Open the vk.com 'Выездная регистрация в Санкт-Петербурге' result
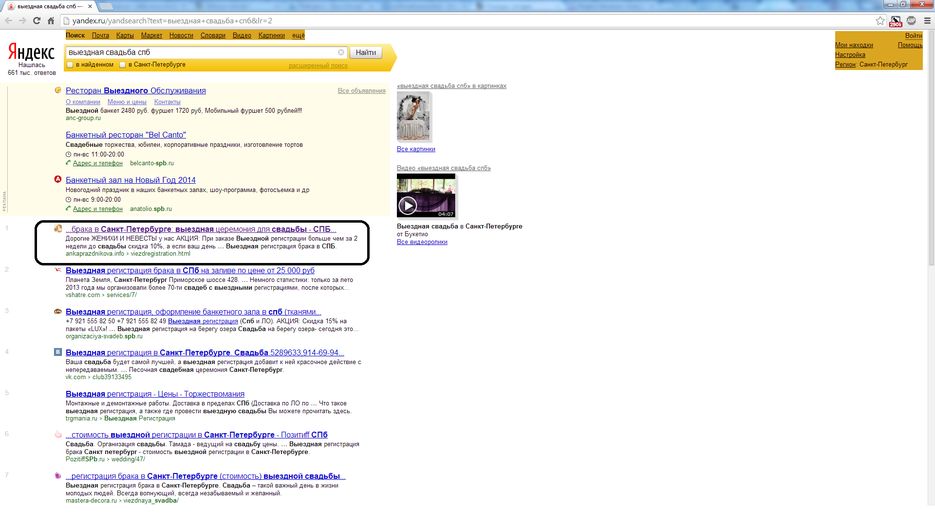The image size is (935, 525). click(x=205, y=353)
